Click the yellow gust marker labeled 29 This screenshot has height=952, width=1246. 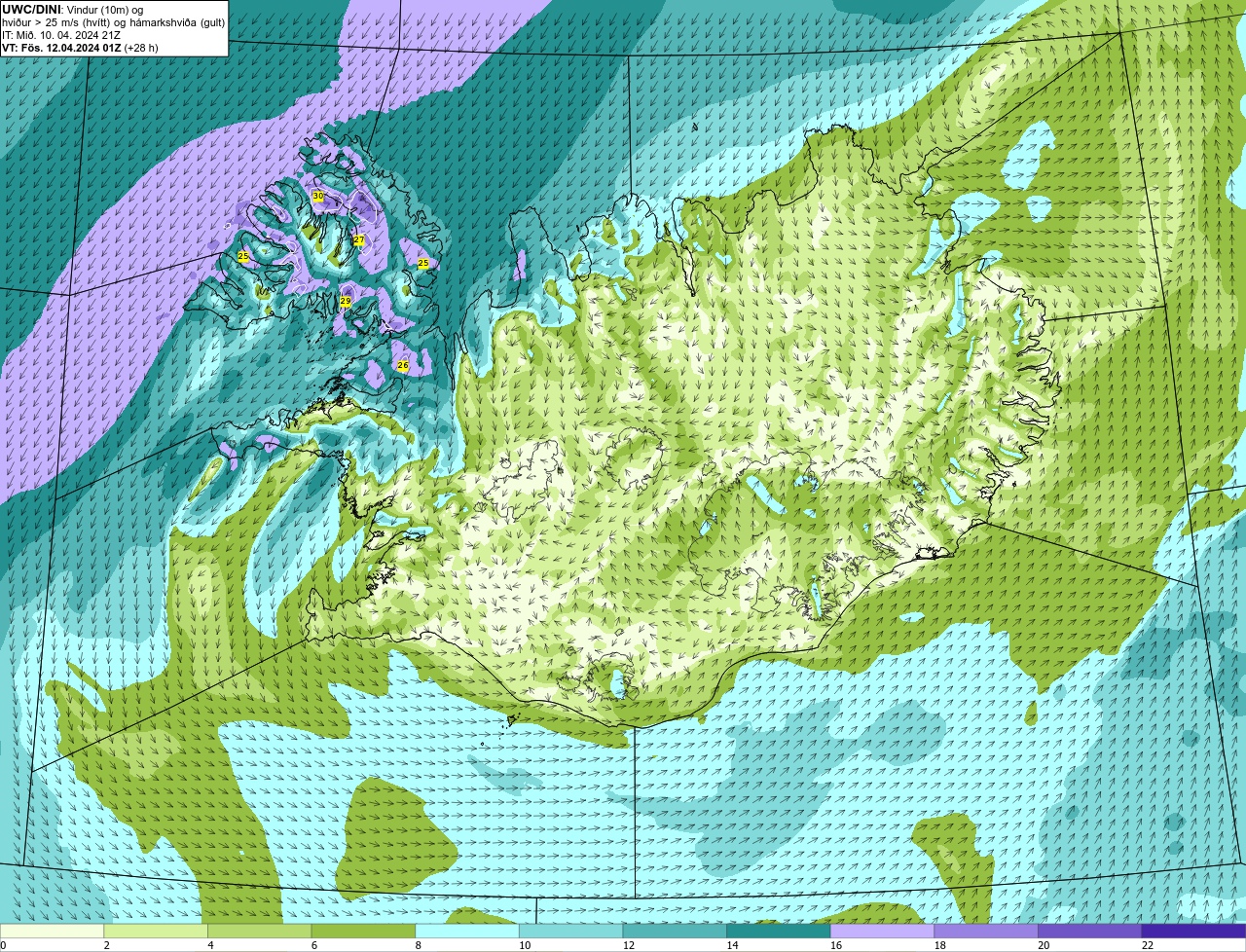346,302
